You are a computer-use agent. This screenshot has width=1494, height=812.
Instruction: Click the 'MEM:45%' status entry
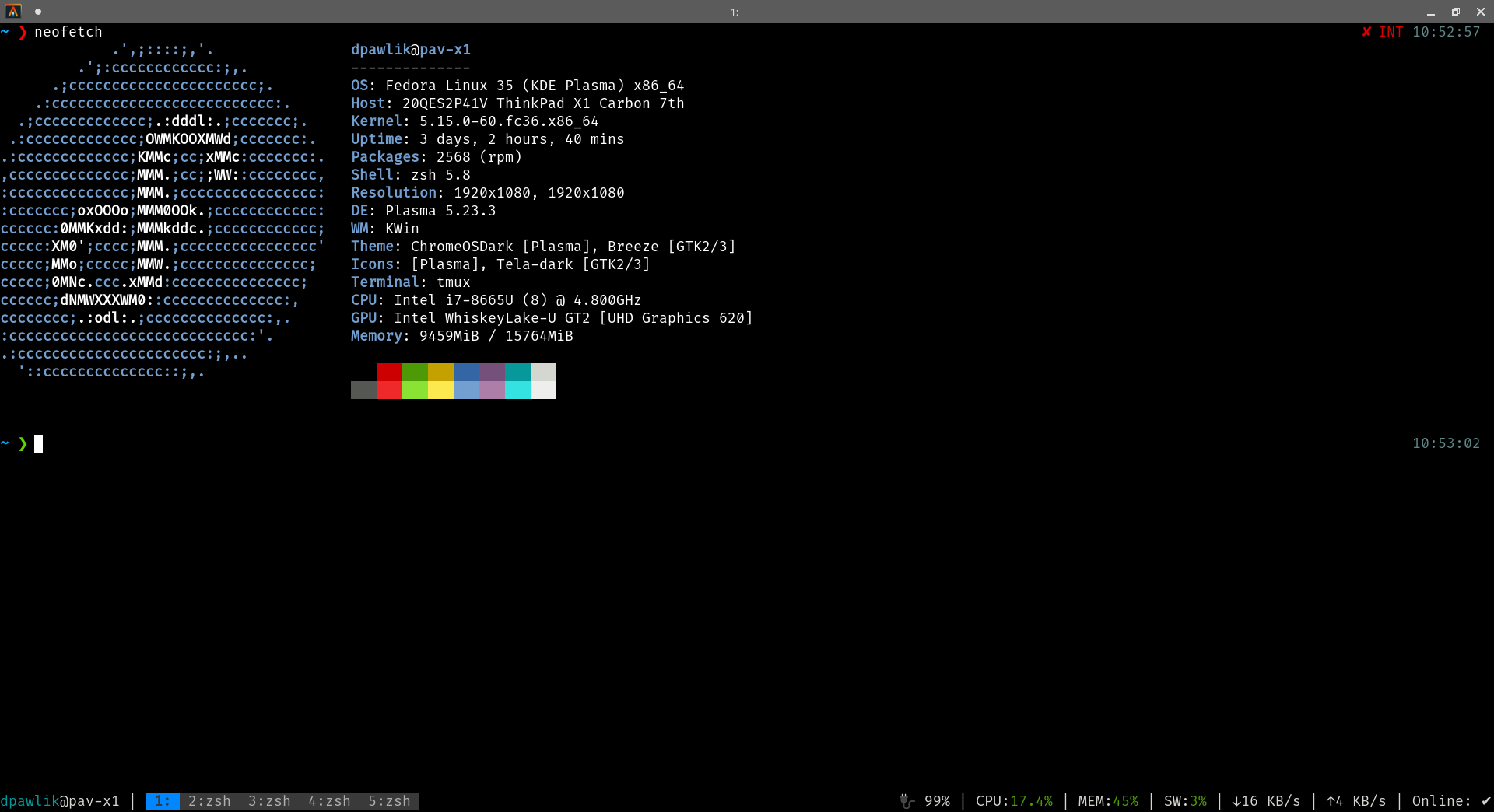point(1108,801)
